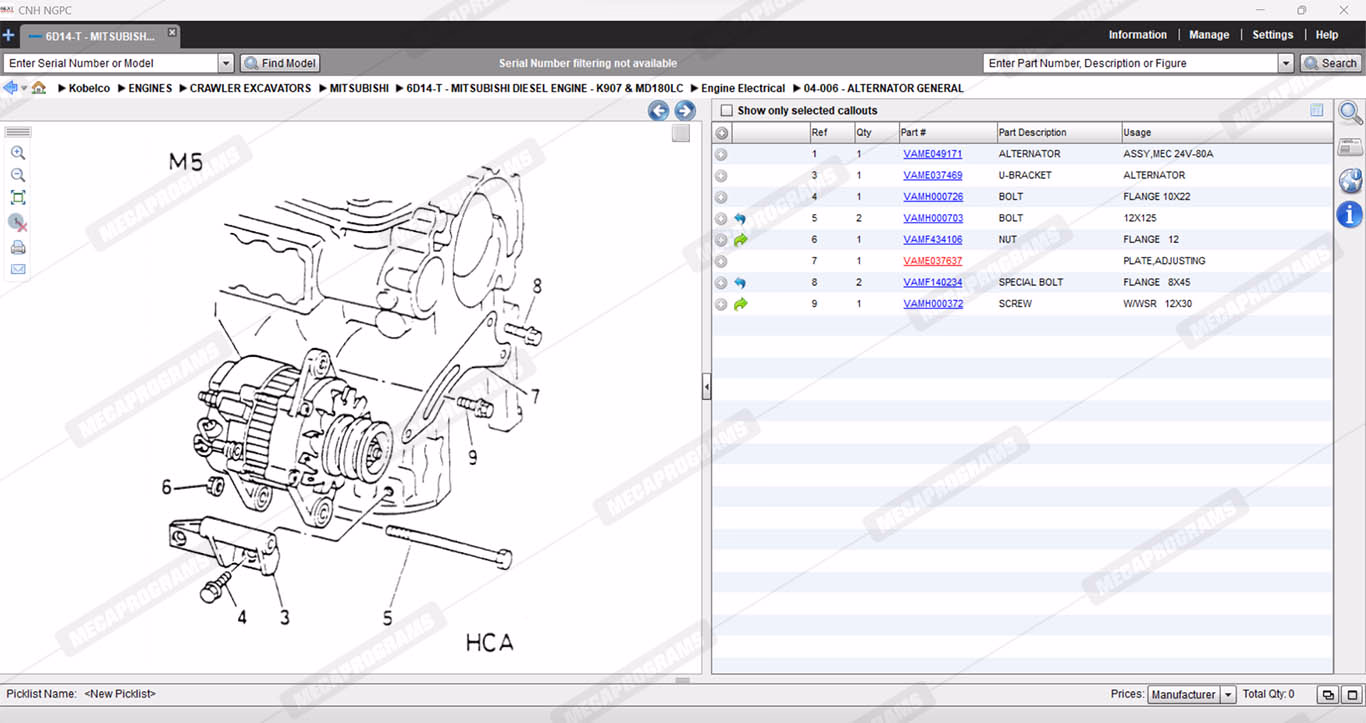
Task: Toggle the square checkbox above the diagram
Action: [x=681, y=134]
